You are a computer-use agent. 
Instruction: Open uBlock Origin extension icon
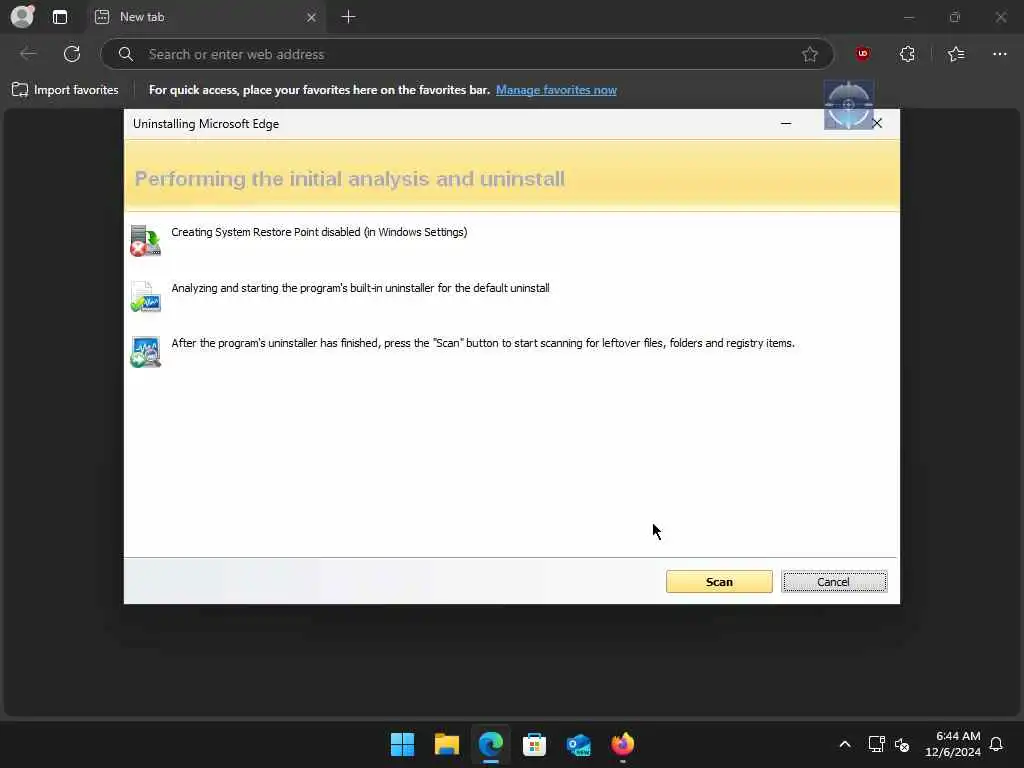(862, 54)
